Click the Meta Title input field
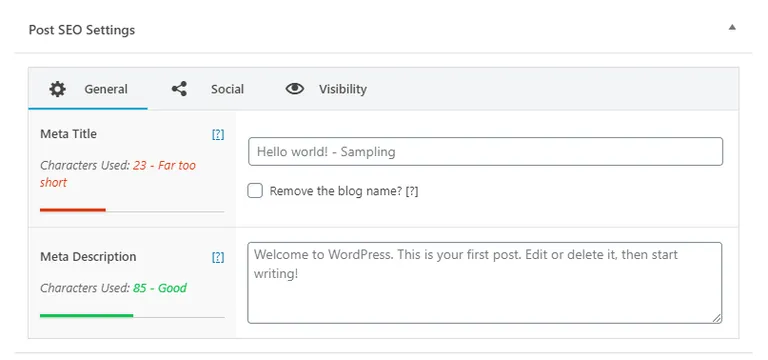Screen dimensions: 768x360 [485, 151]
